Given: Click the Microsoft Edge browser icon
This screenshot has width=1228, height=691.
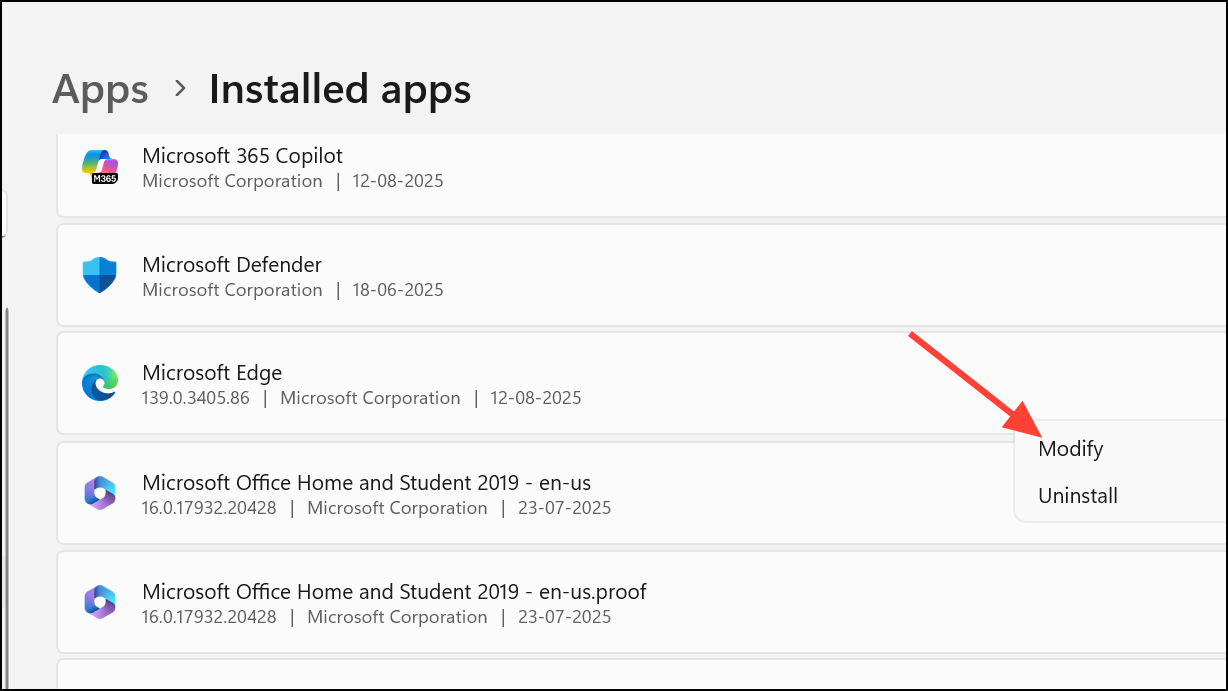Looking at the screenshot, I should coord(100,384).
